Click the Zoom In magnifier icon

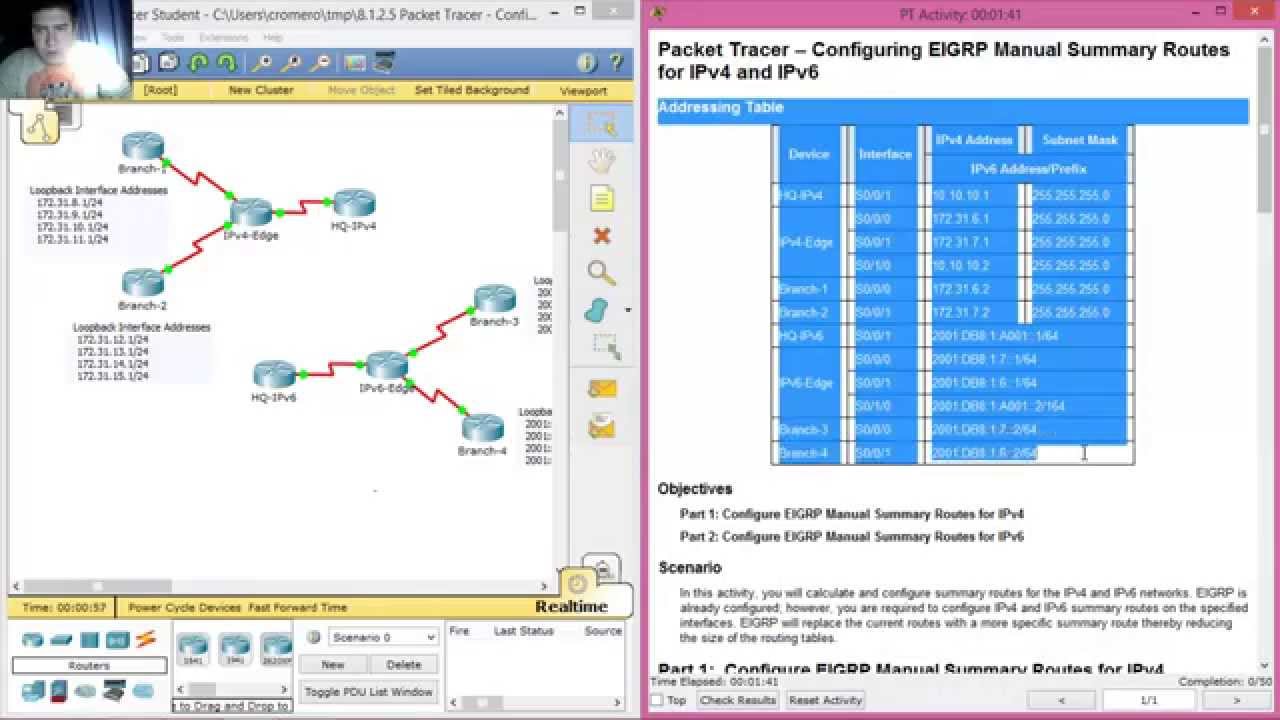coord(262,63)
